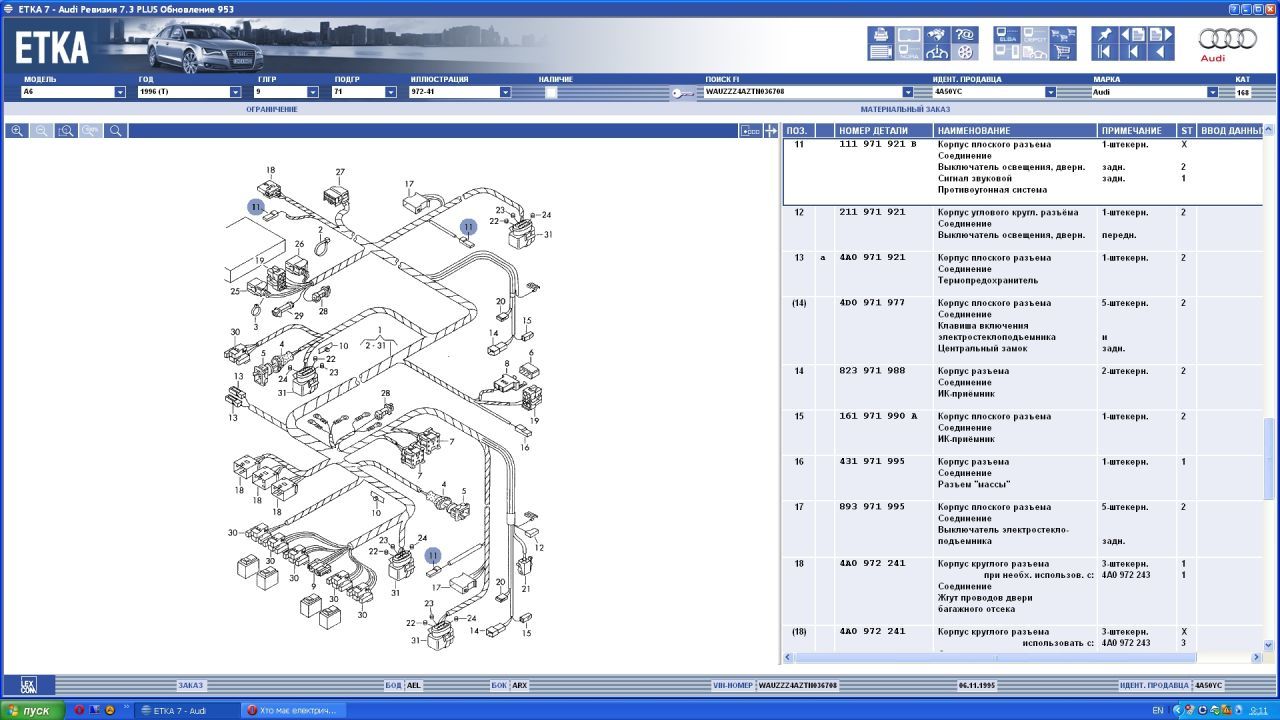The width and height of the screenshot is (1280, 720).
Task: Click the plain left arrow back icon
Action: tap(1161, 52)
